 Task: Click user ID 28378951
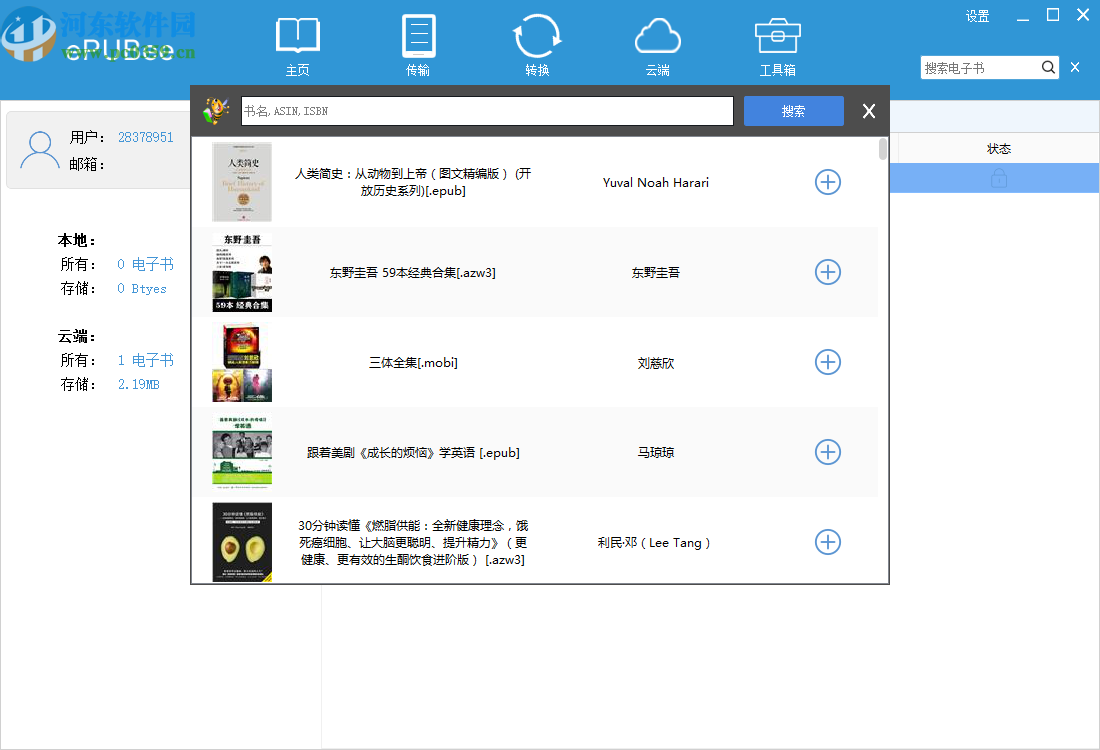pyautogui.click(x=145, y=137)
